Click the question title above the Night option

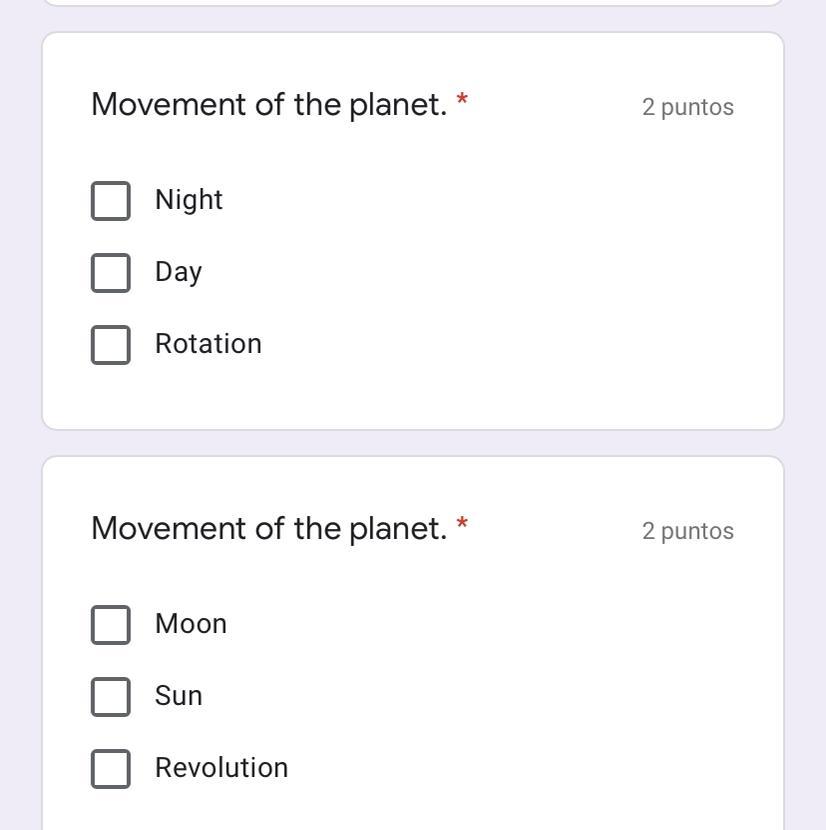pos(269,104)
